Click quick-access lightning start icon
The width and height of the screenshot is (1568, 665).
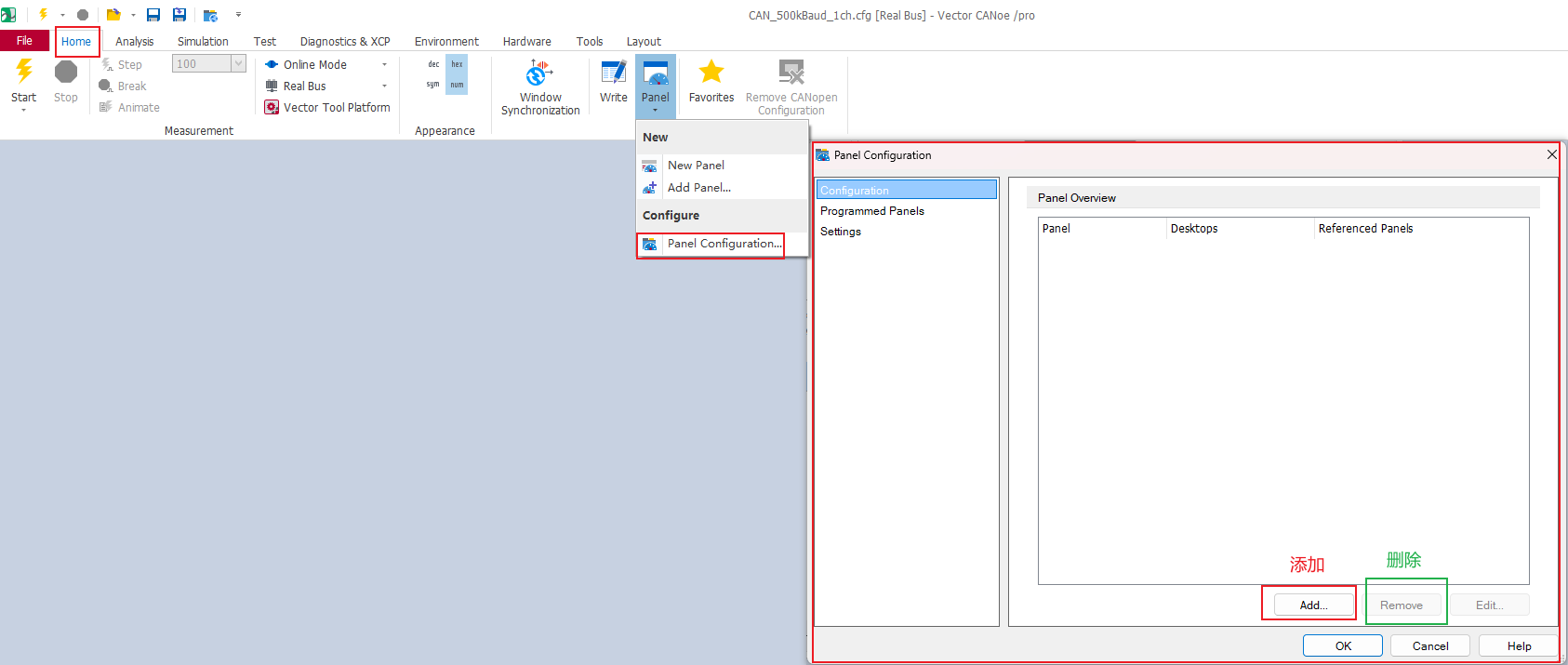click(43, 15)
